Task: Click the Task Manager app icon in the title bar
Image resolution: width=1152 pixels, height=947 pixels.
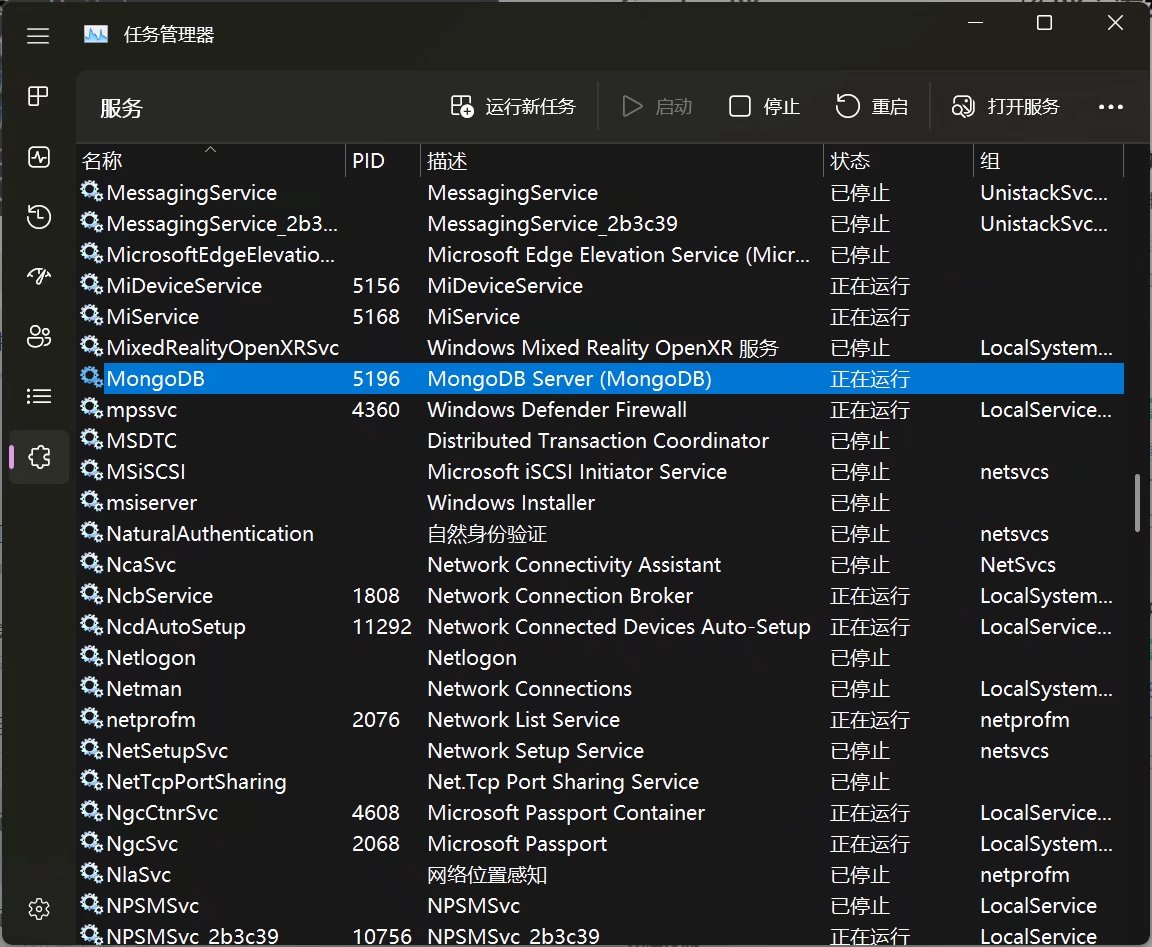Action: coord(96,34)
